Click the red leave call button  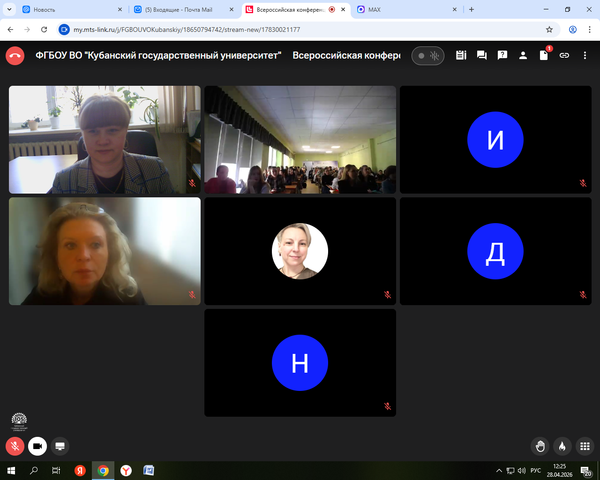tap(15, 56)
